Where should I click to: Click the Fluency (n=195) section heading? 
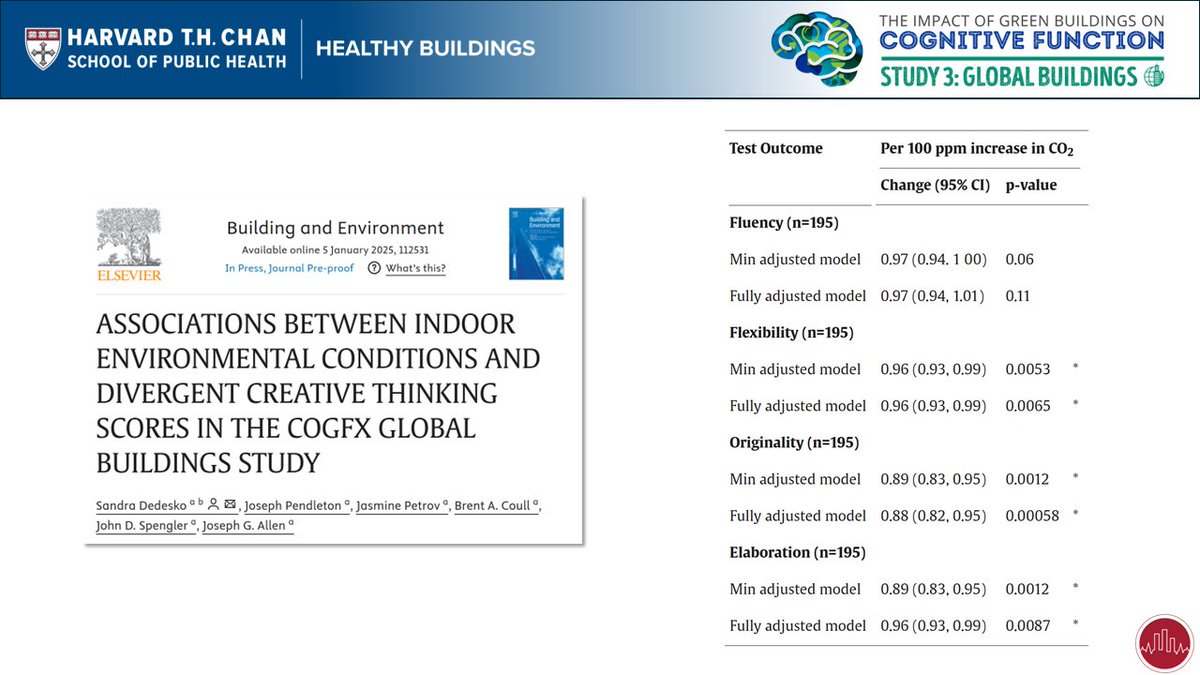point(784,223)
